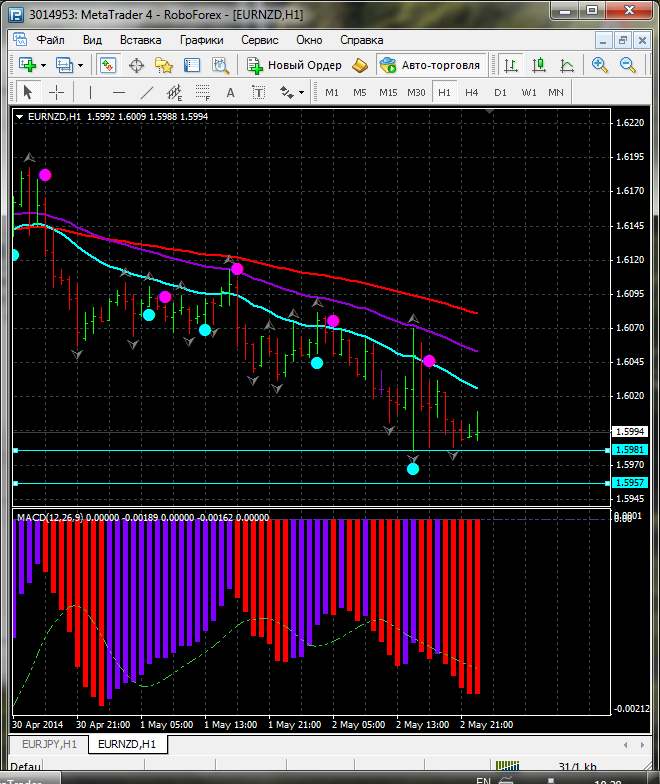The height and width of the screenshot is (784, 660).
Task: Click the 1.5981 horizontal line price label
Action: [630, 450]
